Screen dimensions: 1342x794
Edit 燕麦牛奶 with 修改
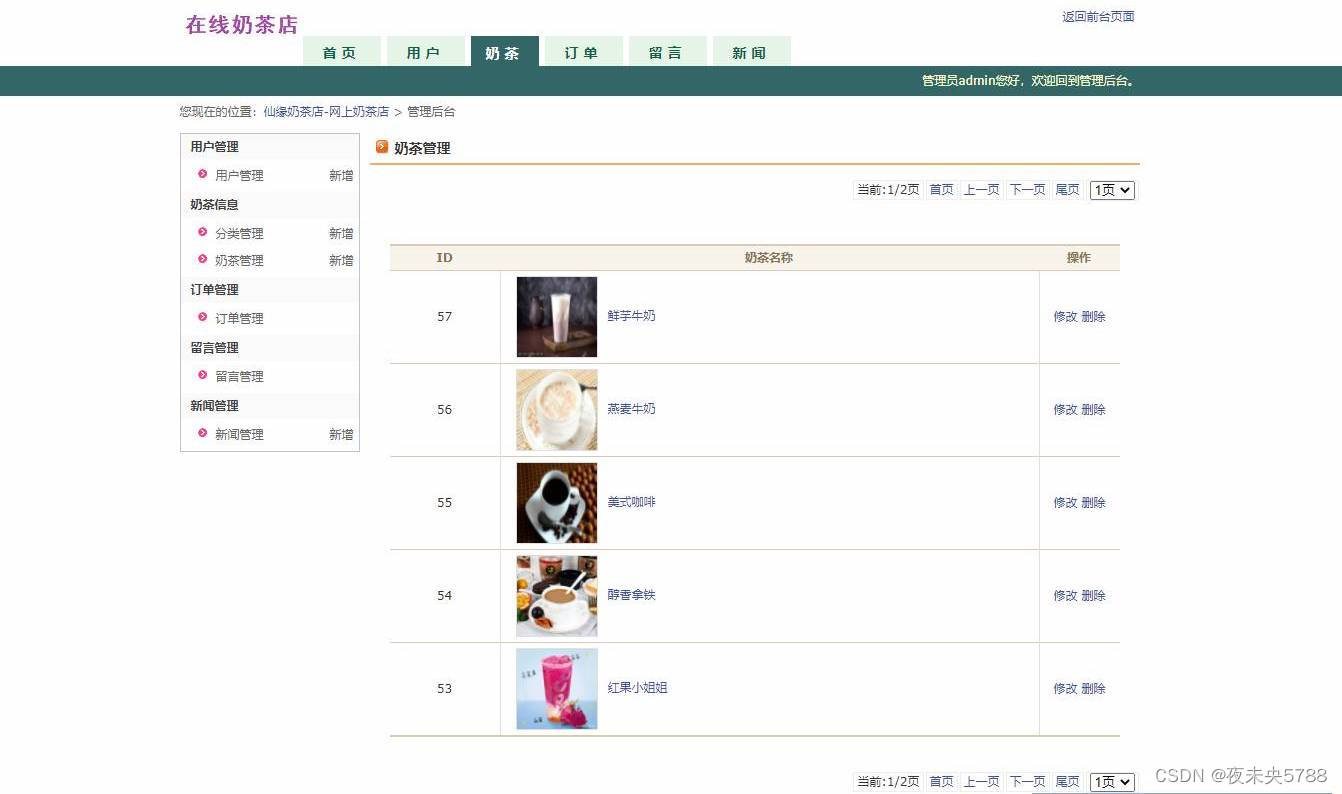point(1065,409)
